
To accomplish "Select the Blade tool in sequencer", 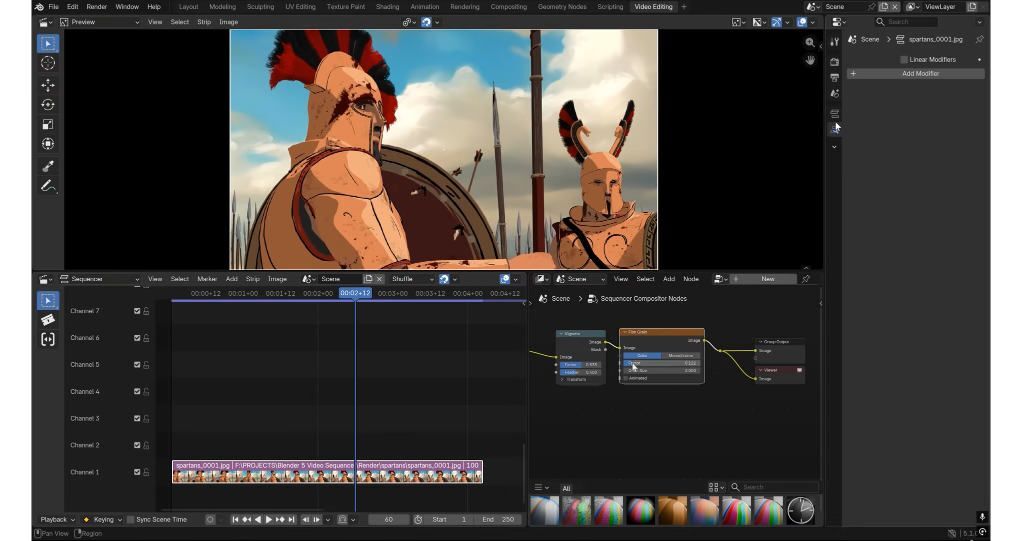I will click(x=47, y=320).
